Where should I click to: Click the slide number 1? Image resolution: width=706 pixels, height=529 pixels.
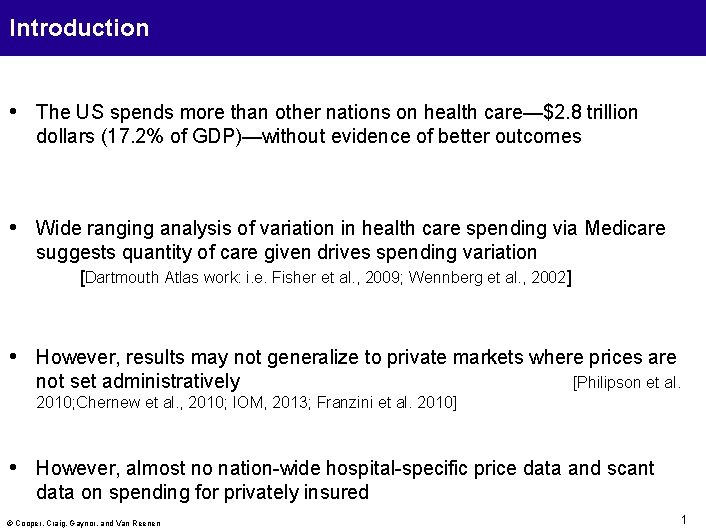tap(684, 520)
